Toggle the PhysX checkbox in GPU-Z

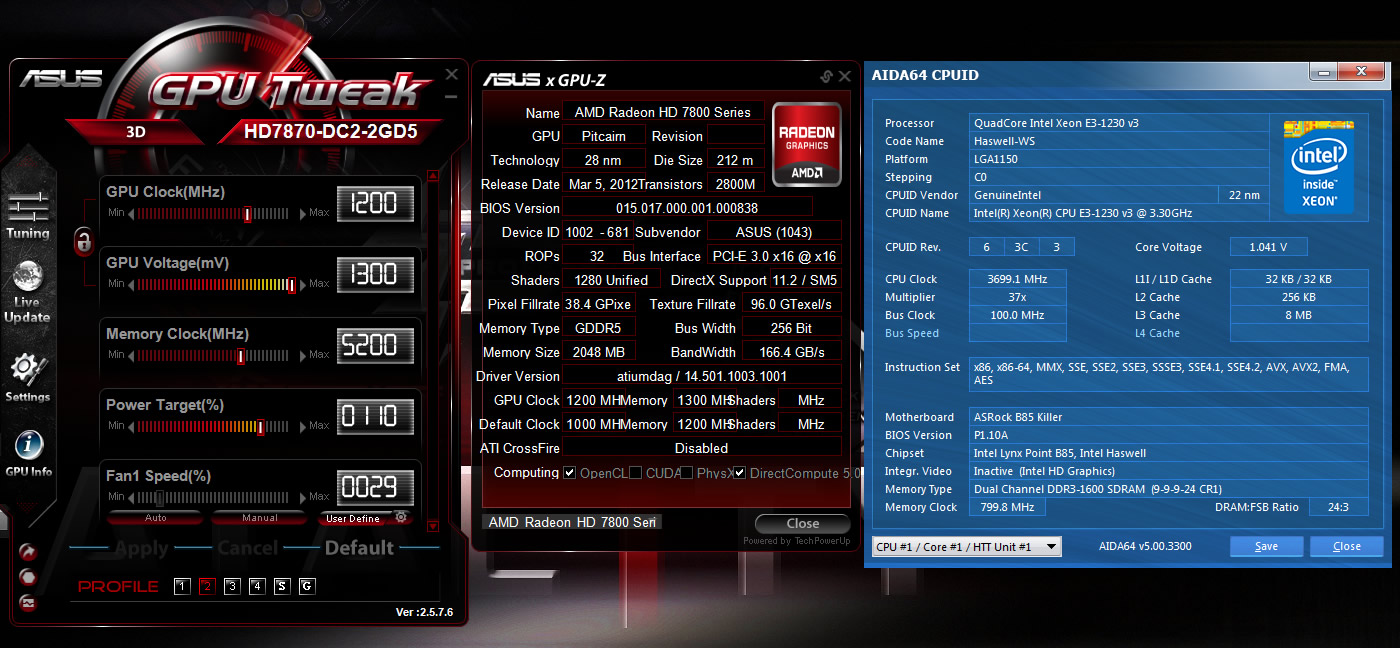[x=687, y=472]
